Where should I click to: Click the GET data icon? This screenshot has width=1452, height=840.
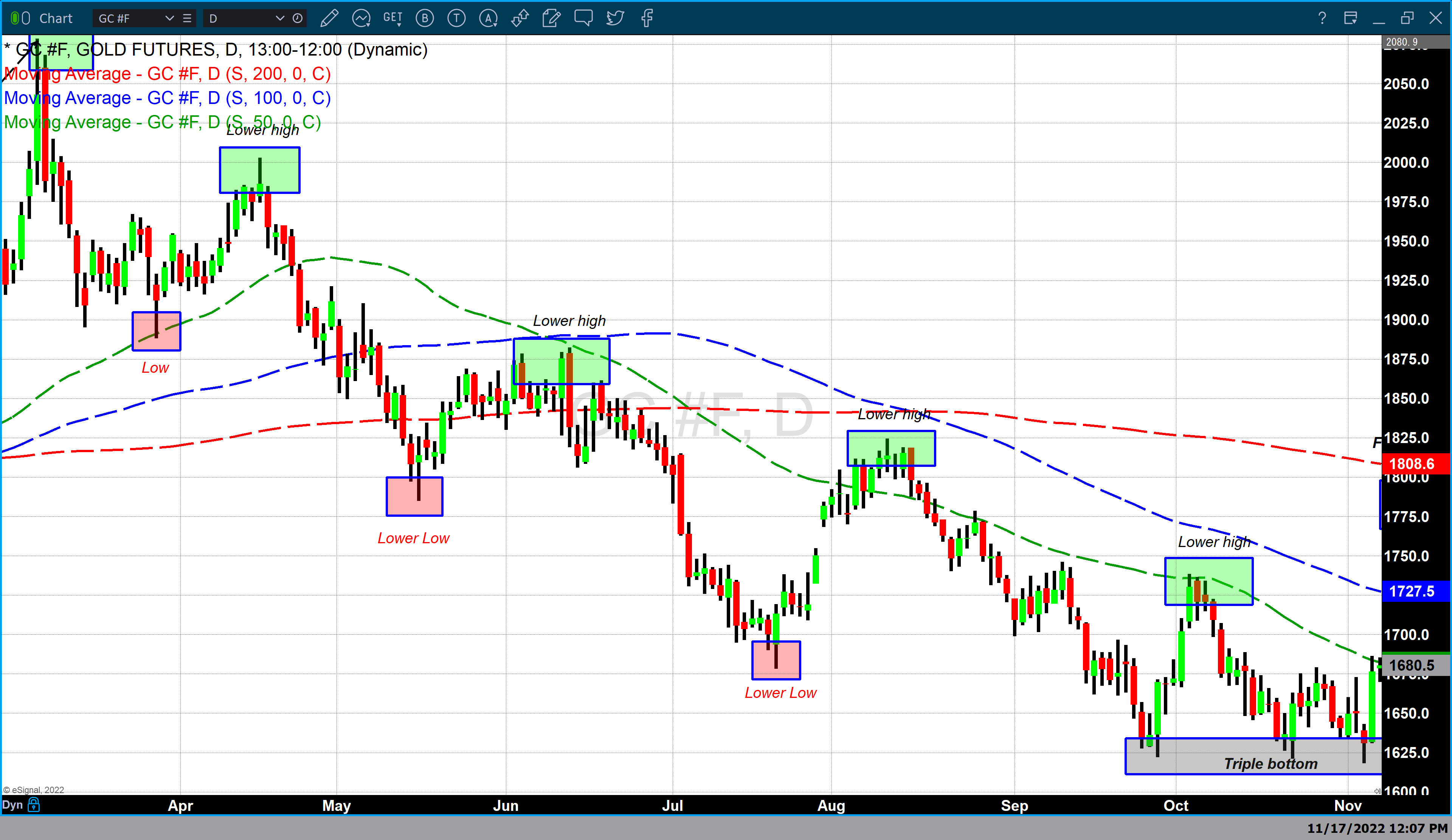[x=392, y=18]
